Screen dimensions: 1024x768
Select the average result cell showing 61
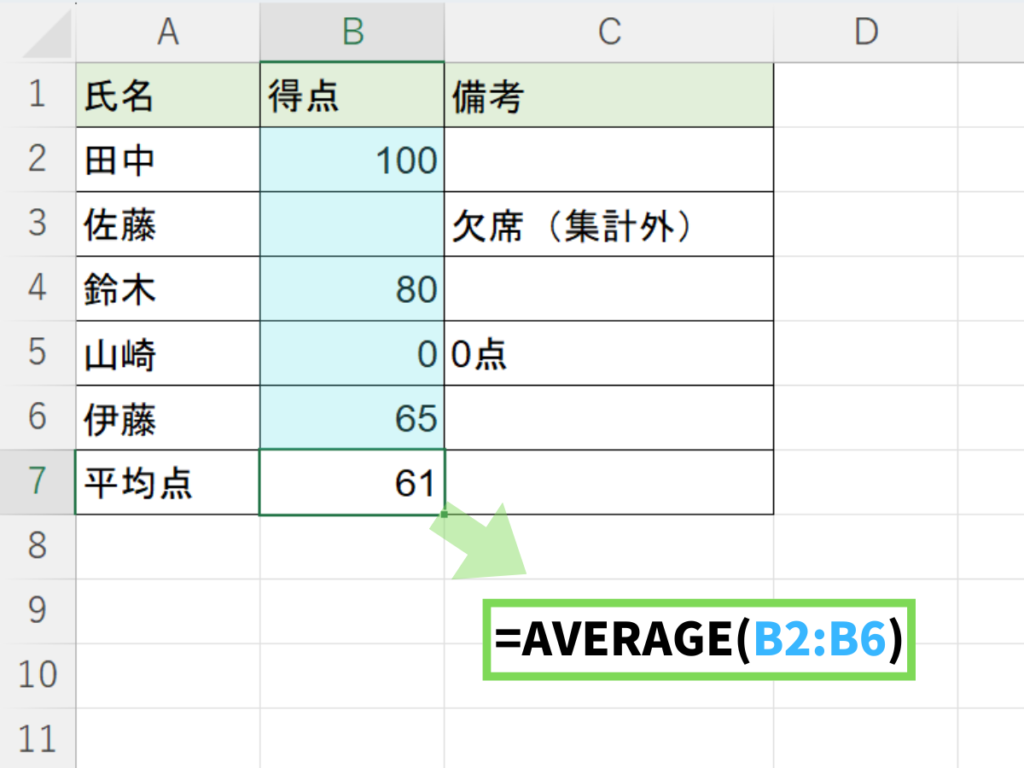(x=352, y=483)
